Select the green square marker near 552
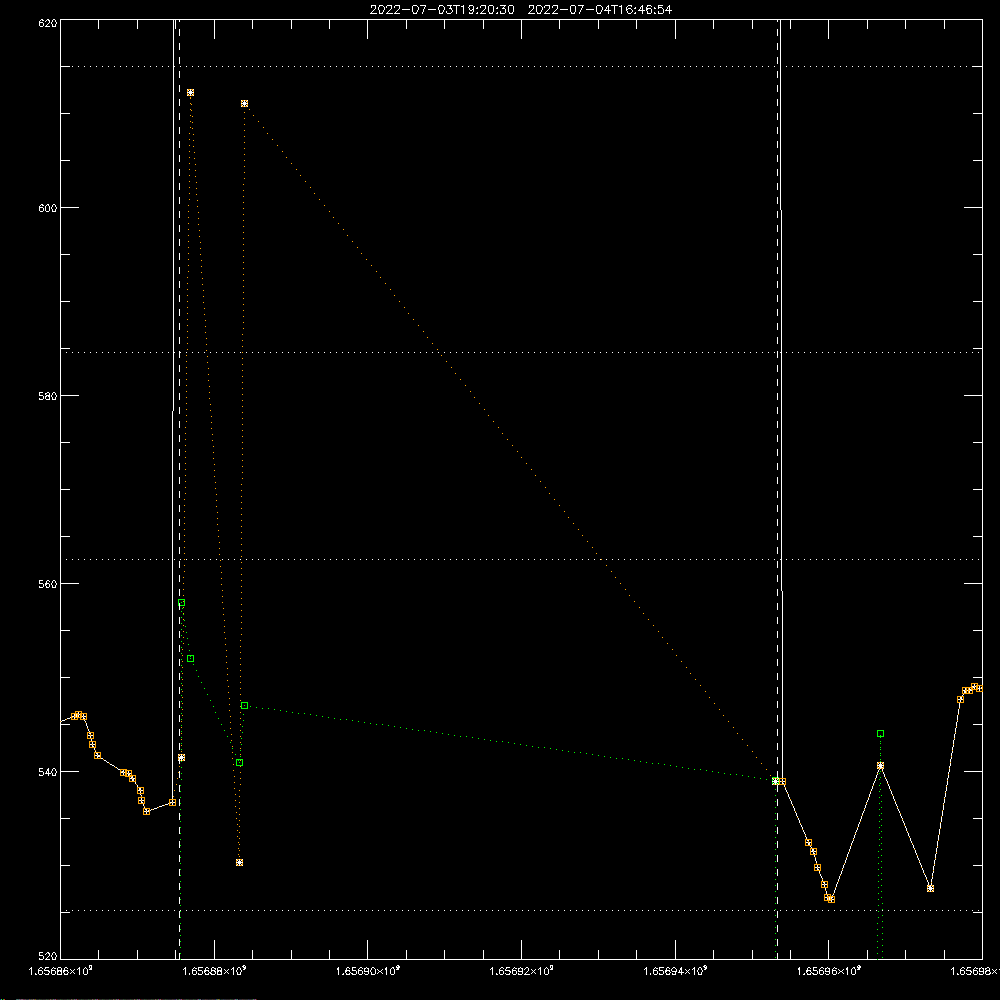 (x=190, y=659)
